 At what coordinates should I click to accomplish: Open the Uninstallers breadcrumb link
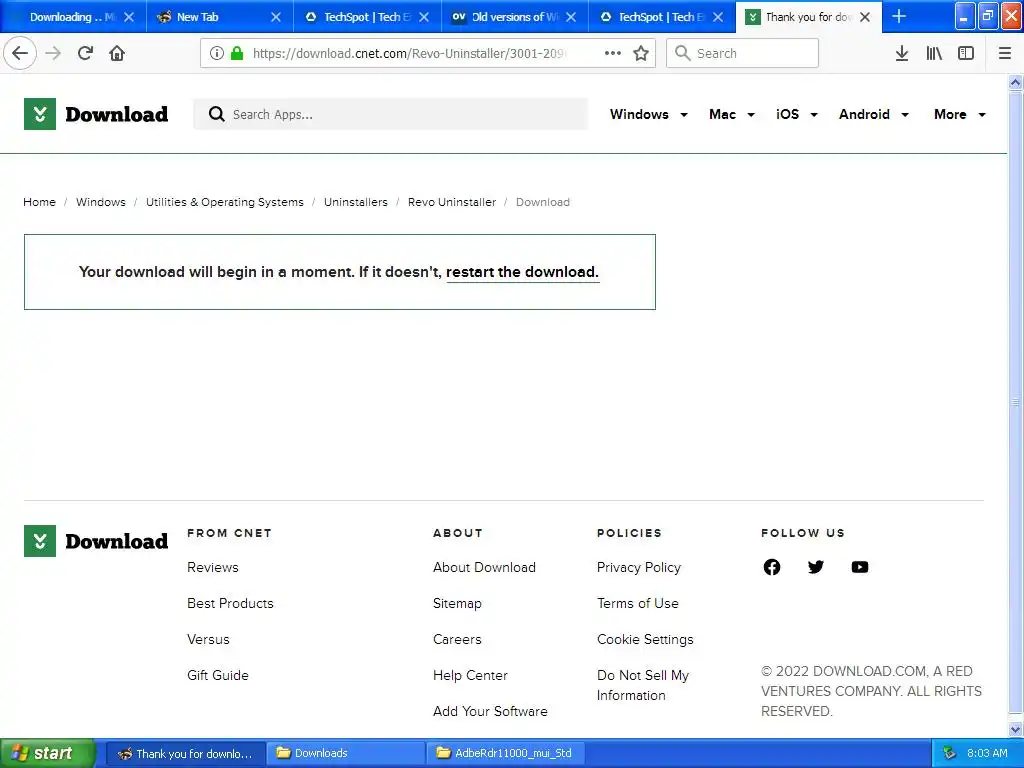pyautogui.click(x=355, y=202)
